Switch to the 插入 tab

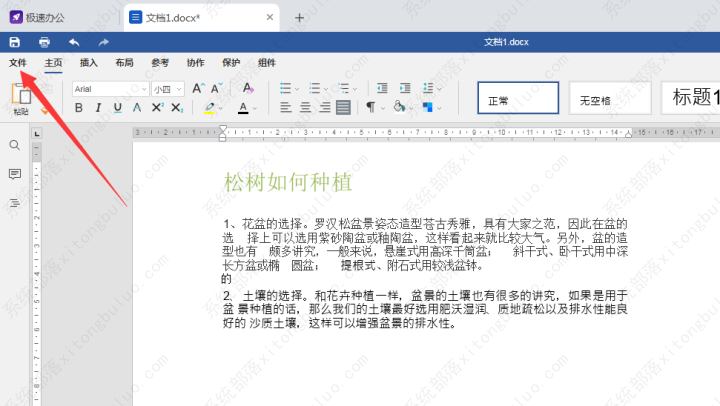coord(89,63)
